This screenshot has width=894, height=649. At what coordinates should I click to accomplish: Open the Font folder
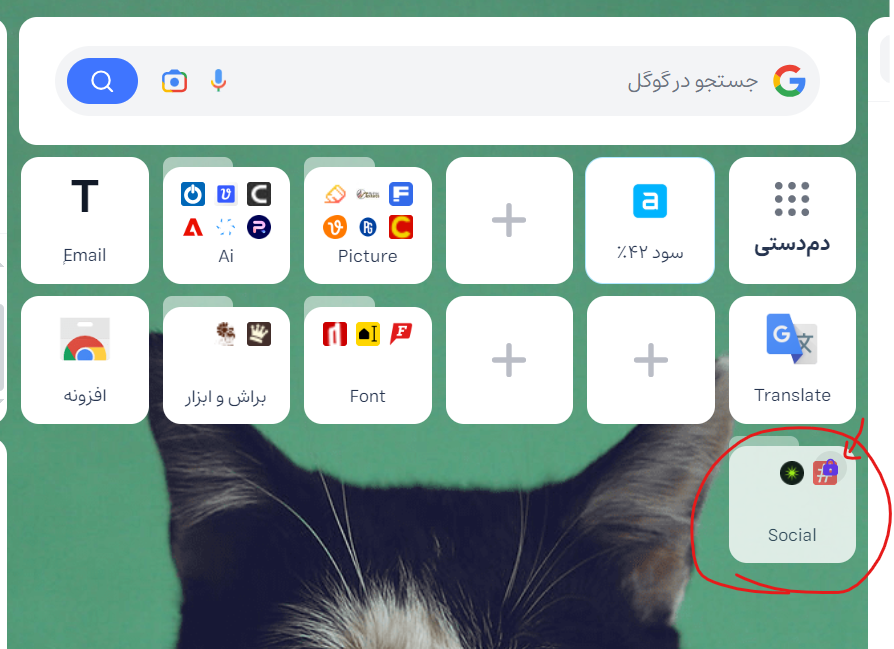[368, 365]
